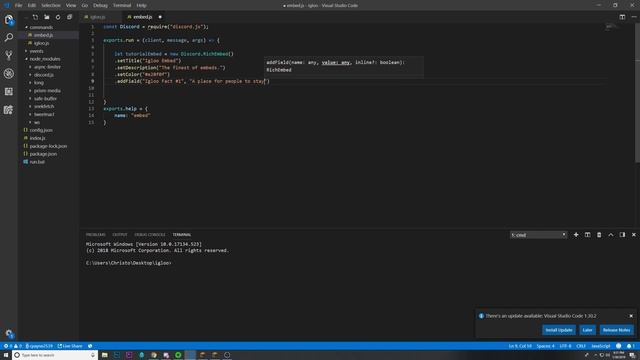Move the terminal panel to the right side
The height and width of the screenshot is (360, 640).
click(x=622, y=235)
